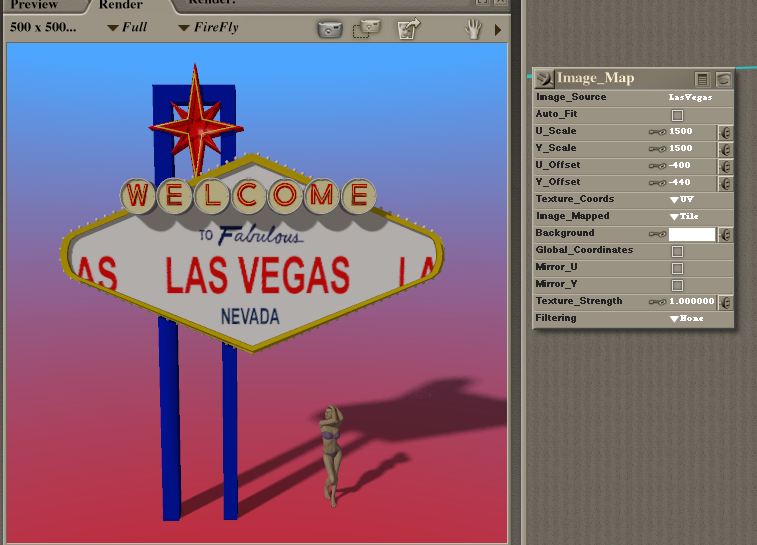
Task: Open the Texture_Coords UV dropdown
Action: click(x=682, y=199)
